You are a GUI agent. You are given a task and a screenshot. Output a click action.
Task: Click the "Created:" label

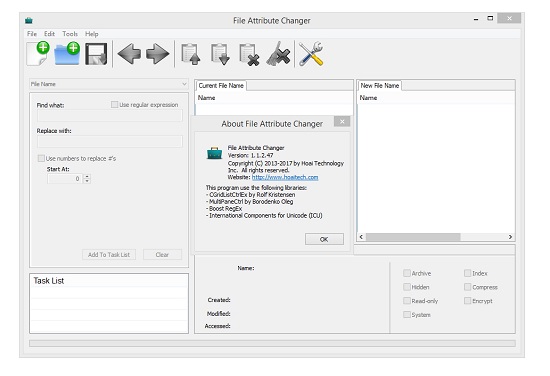click(219, 300)
